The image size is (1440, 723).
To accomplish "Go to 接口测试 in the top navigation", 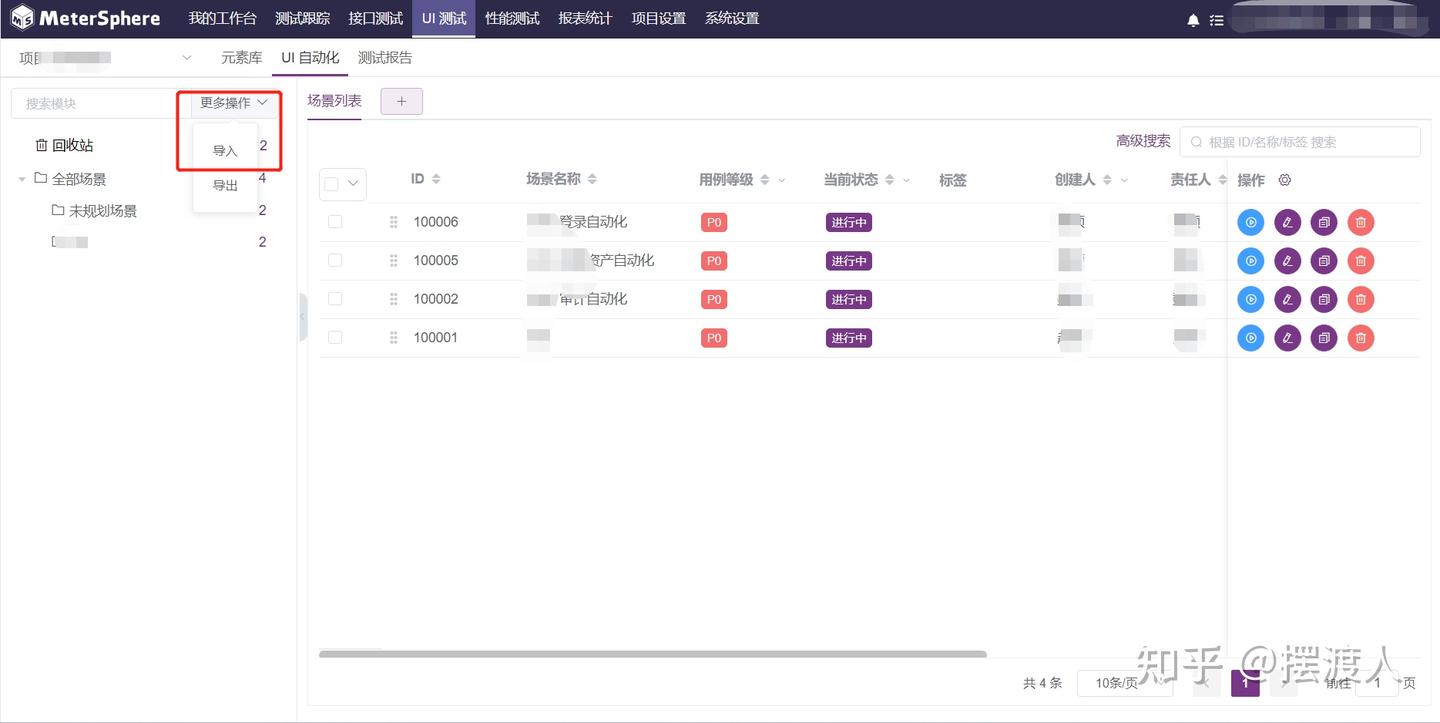I will pos(376,19).
